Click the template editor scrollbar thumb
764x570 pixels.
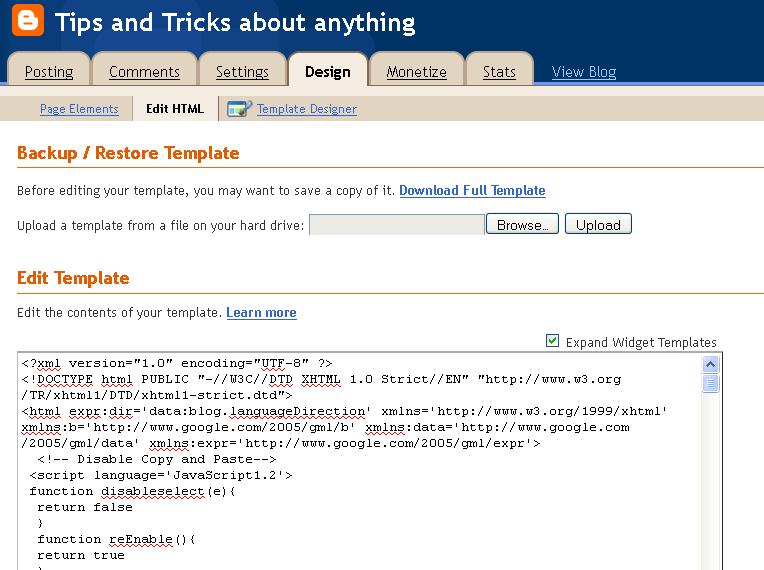point(710,383)
